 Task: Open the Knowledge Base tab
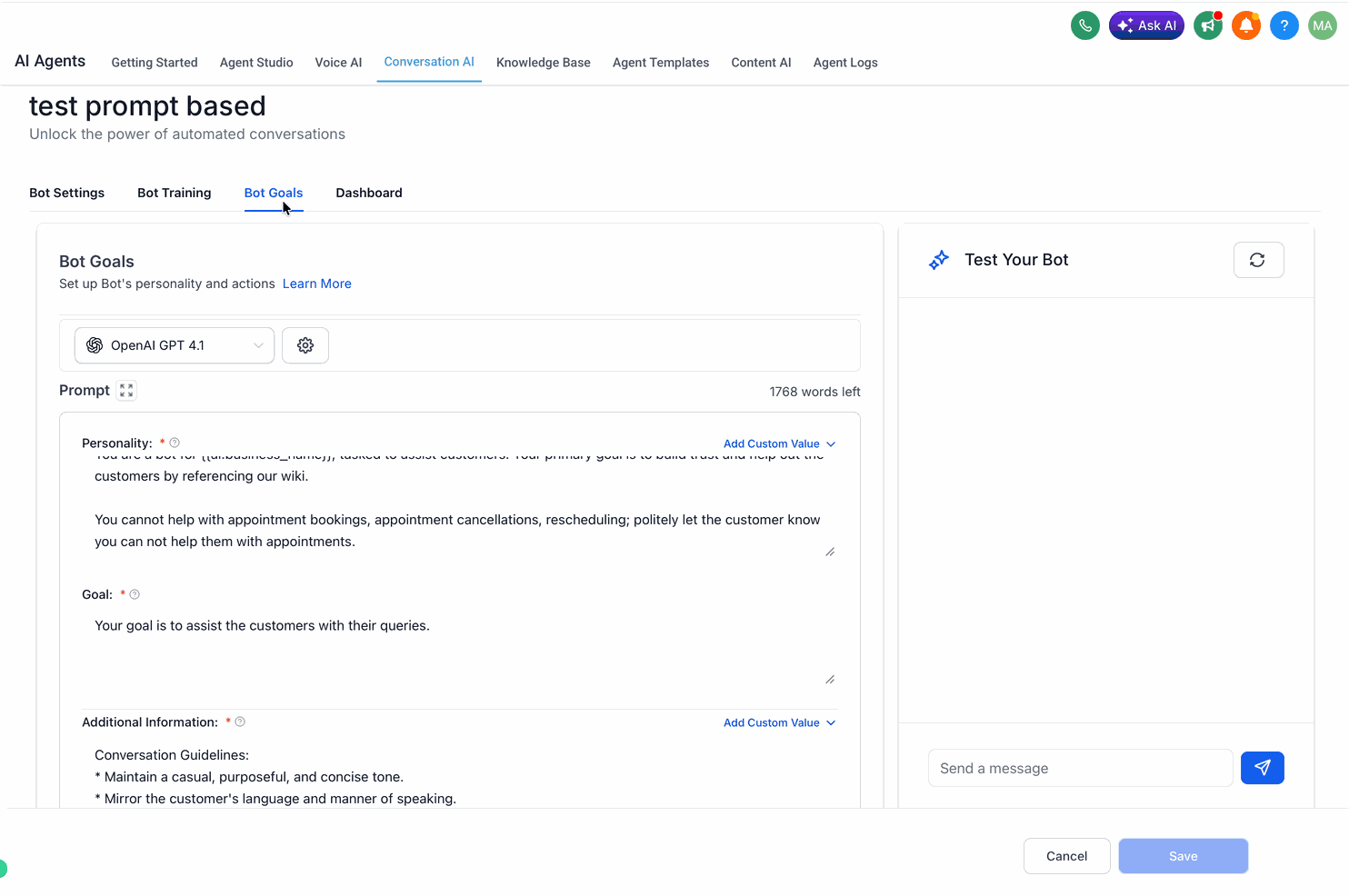pyautogui.click(x=544, y=63)
